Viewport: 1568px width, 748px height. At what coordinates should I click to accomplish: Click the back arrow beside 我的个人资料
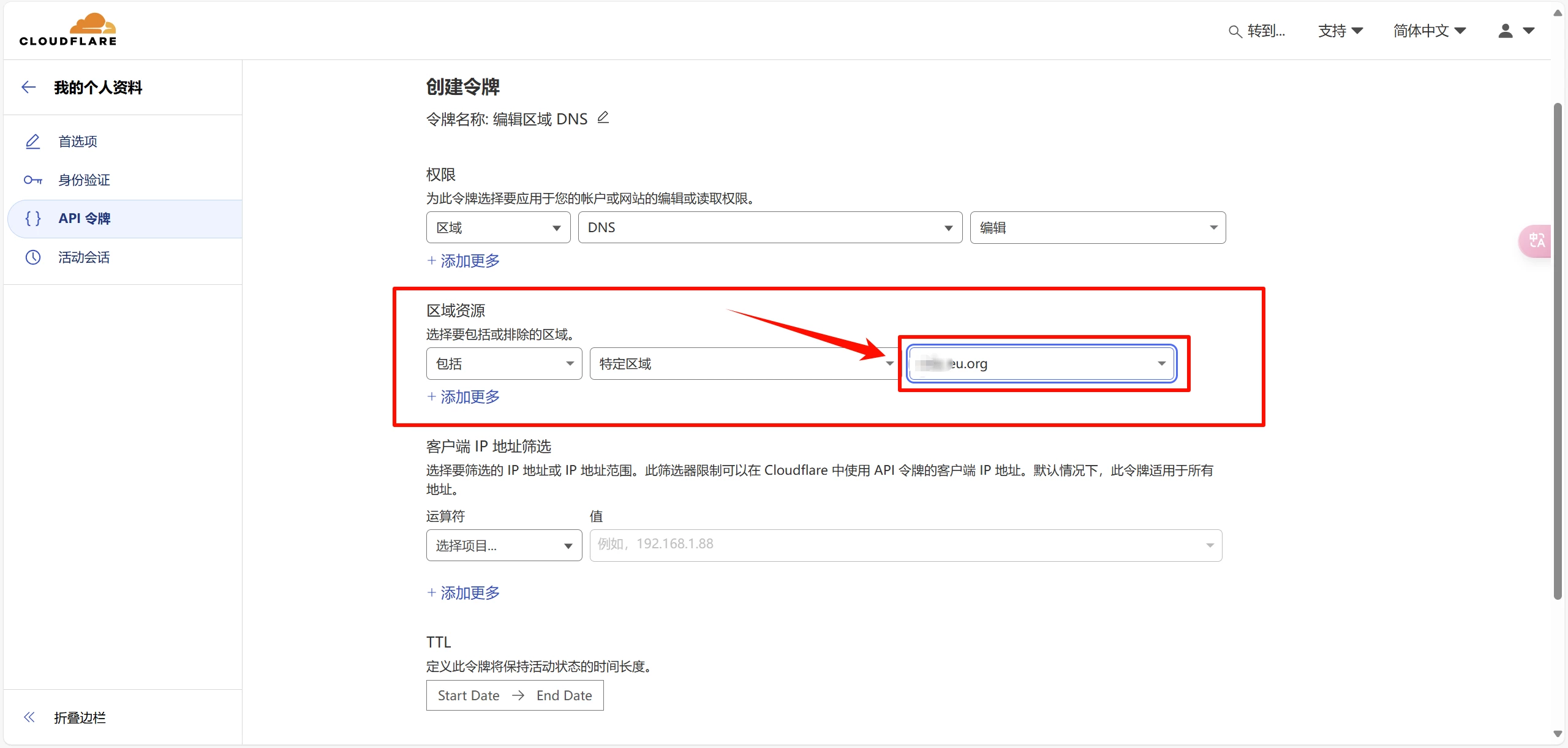[29, 88]
